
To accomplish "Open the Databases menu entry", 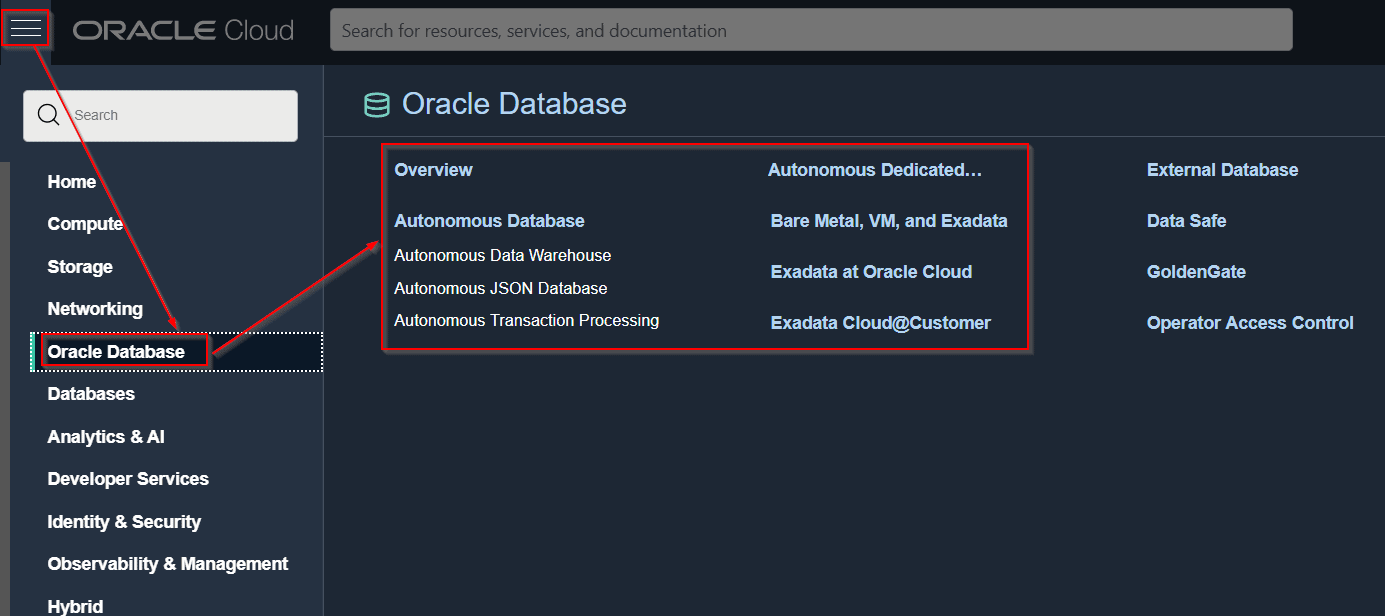I will [x=91, y=394].
